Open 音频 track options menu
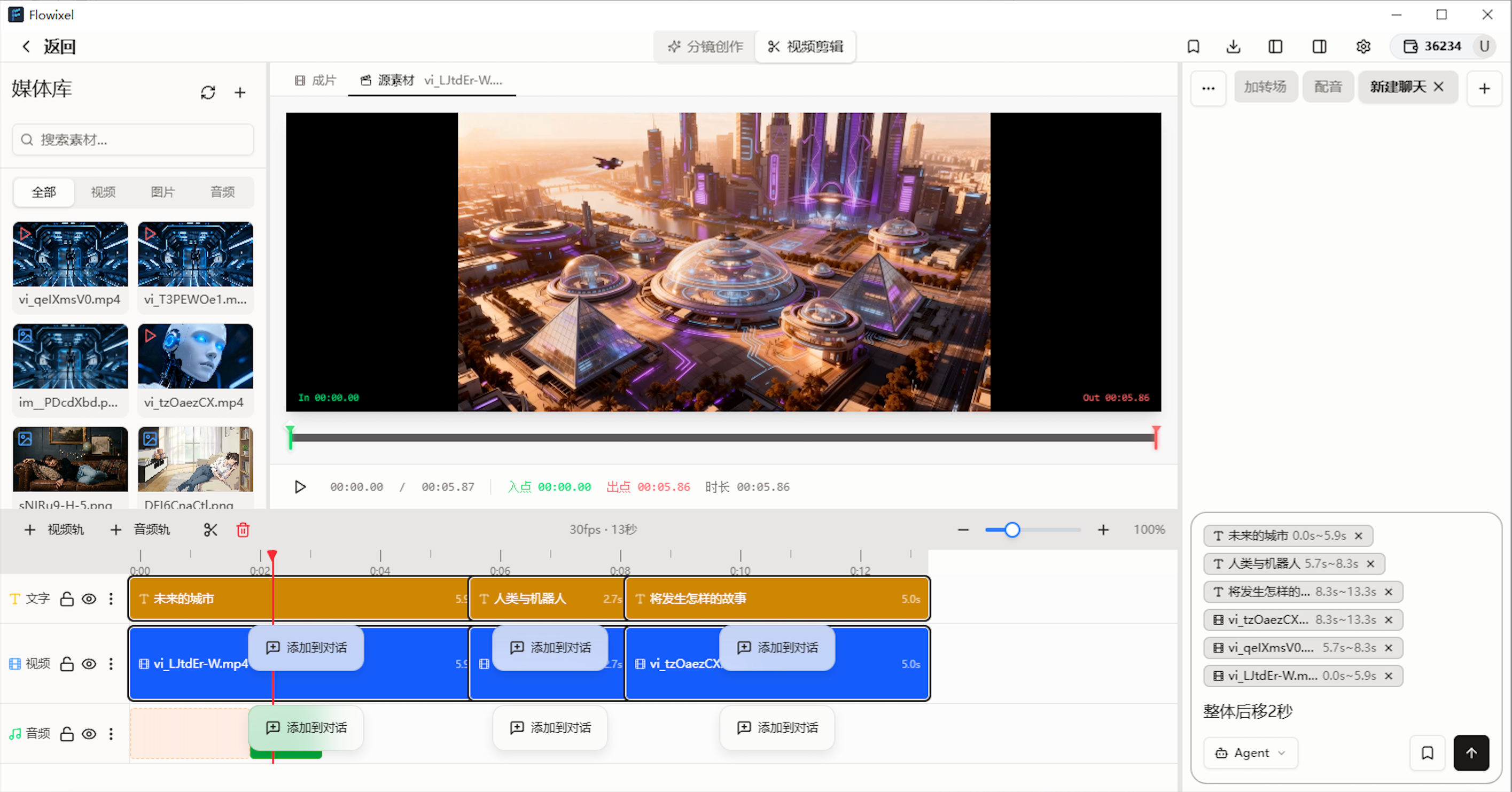 [x=111, y=734]
